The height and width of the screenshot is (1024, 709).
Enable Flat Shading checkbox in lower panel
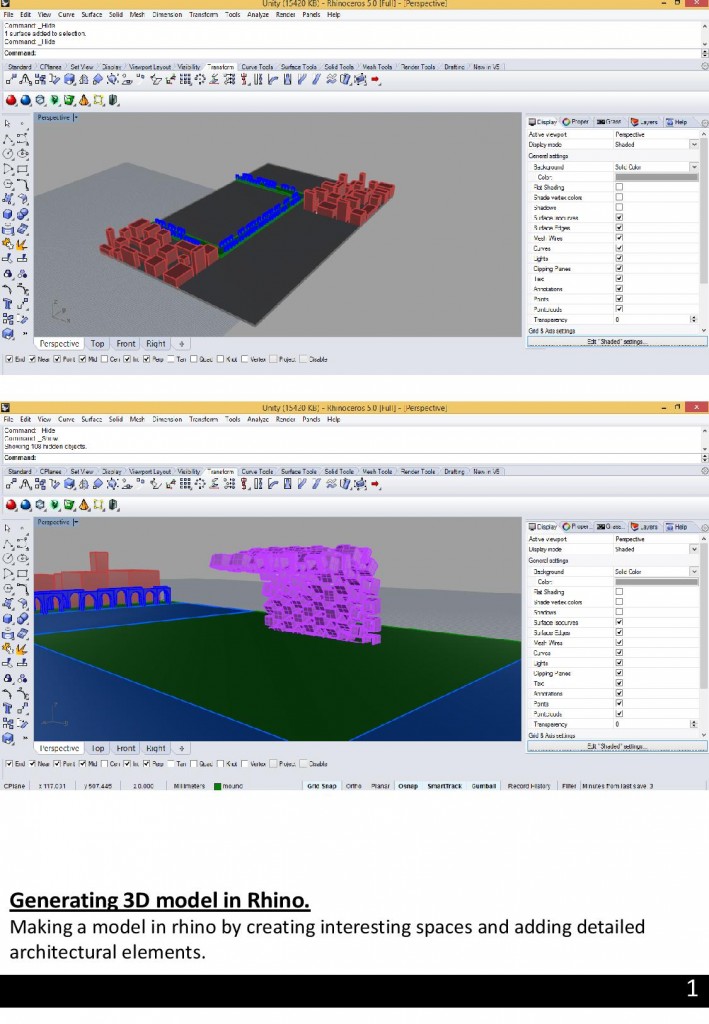pyautogui.click(x=619, y=592)
